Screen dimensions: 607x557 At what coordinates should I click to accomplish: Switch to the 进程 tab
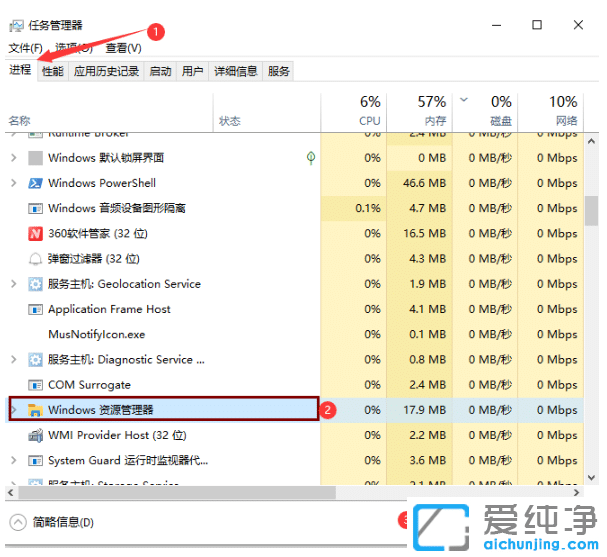point(21,70)
